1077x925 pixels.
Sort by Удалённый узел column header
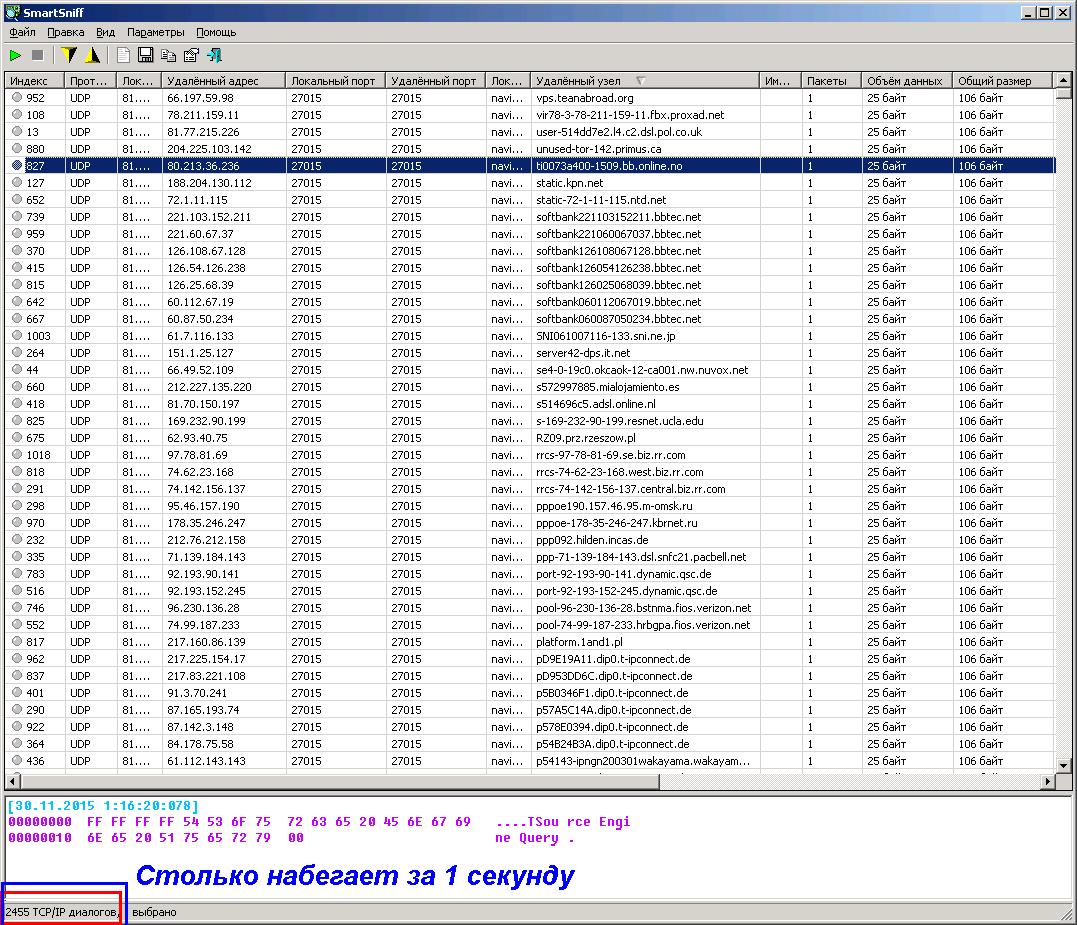pos(644,81)
